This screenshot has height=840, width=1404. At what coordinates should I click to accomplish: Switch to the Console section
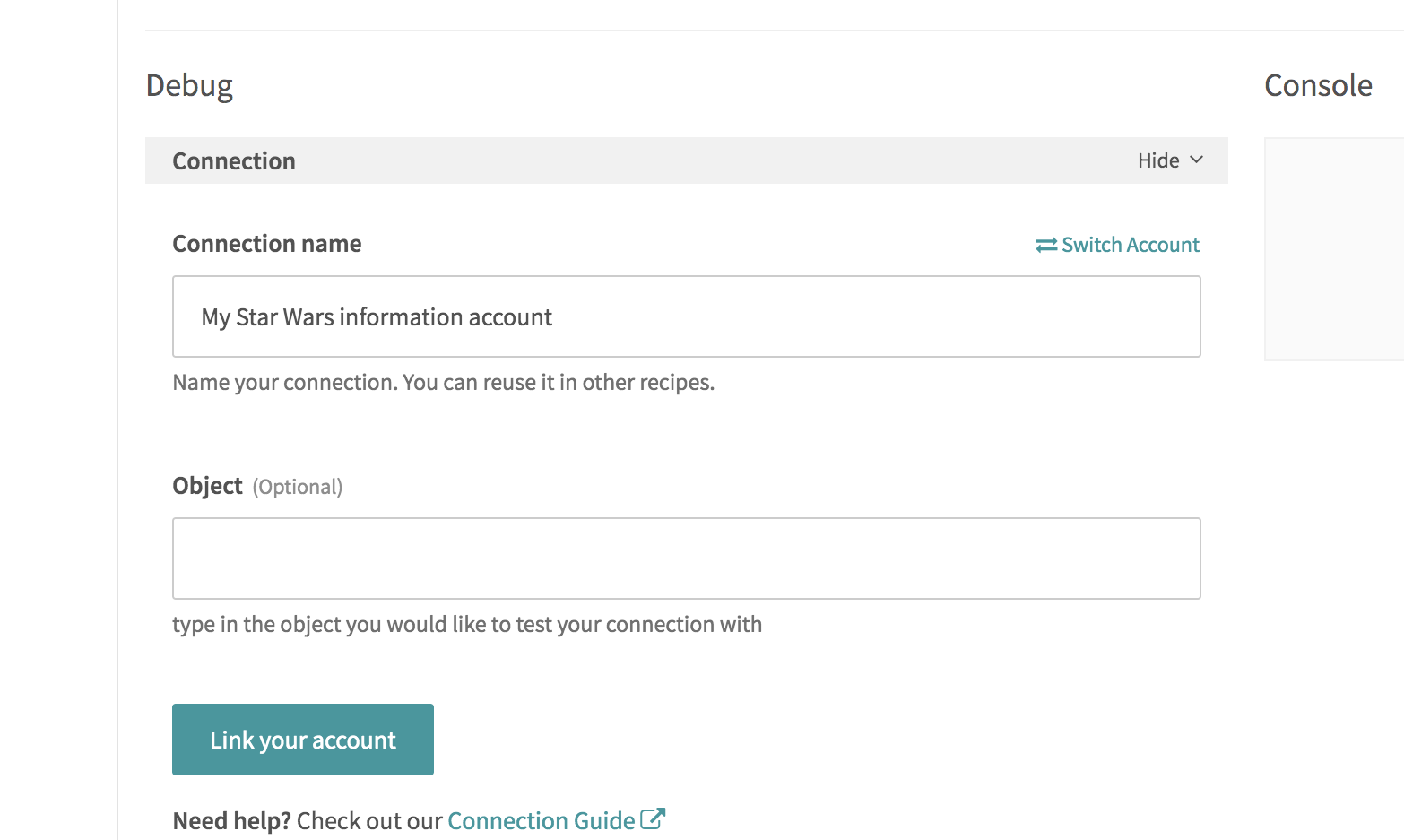click(x=1318, y=85)
